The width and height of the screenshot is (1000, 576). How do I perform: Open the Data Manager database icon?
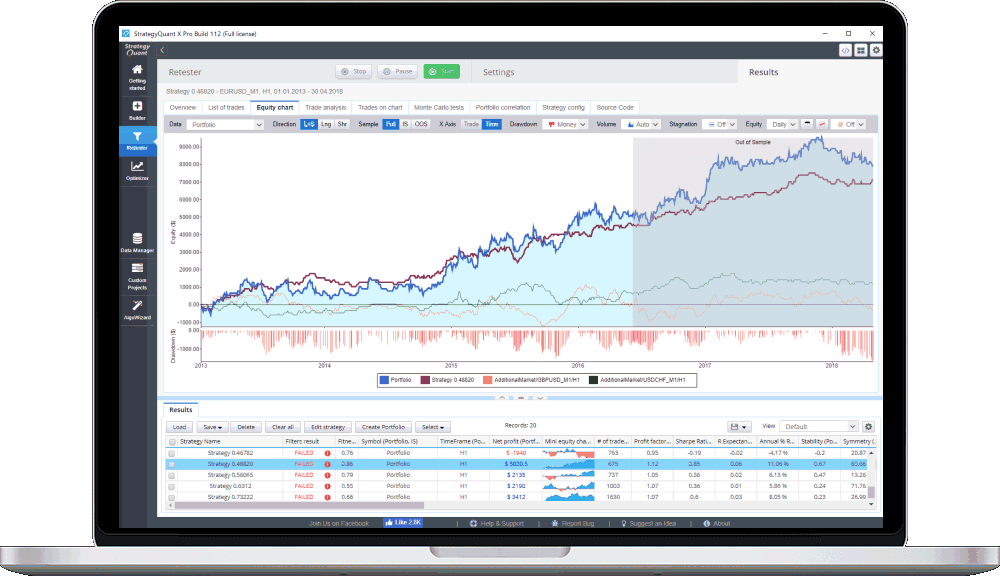click(137, 239)
